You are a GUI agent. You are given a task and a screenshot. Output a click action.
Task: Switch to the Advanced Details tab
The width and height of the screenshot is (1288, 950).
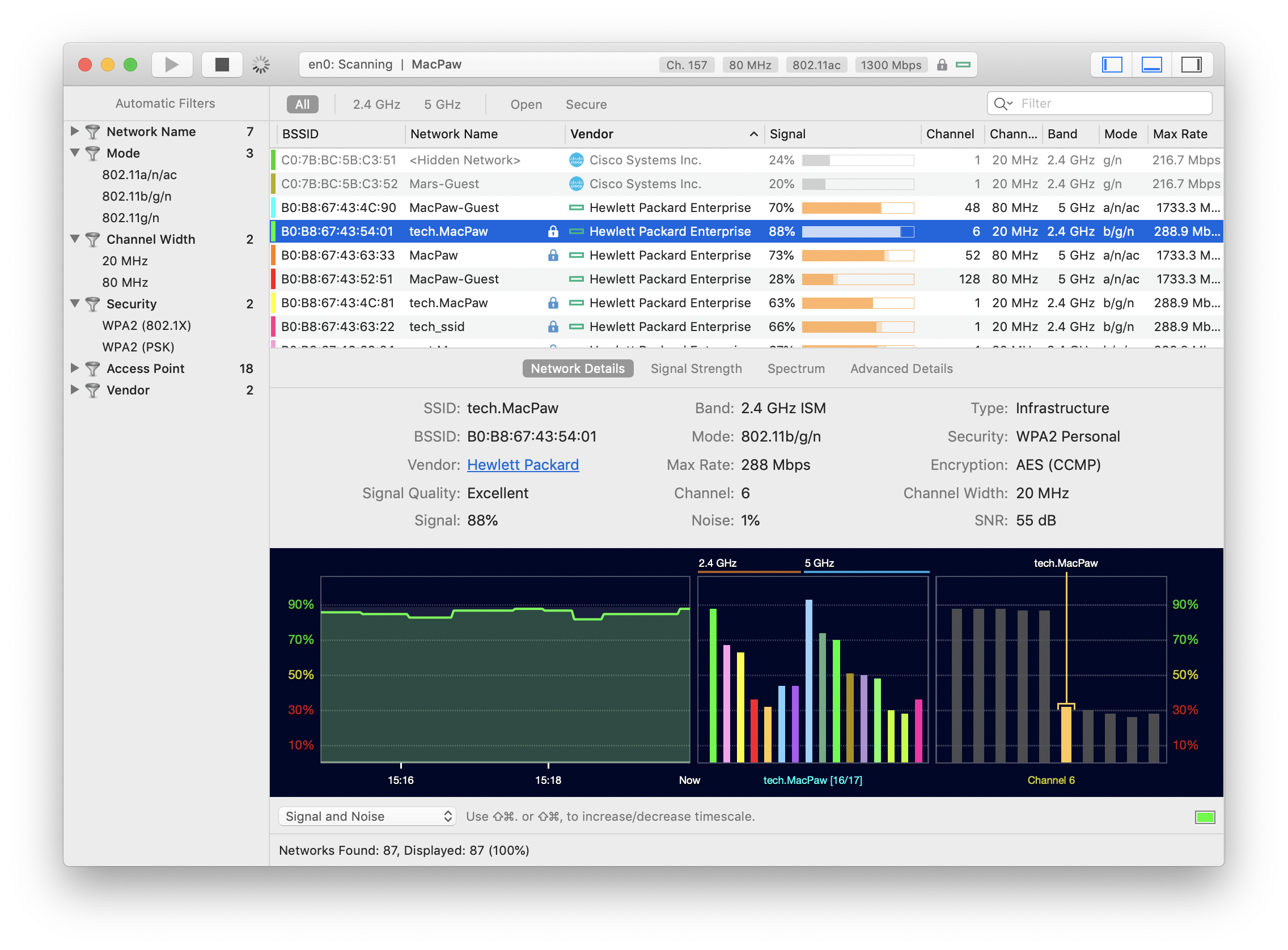point(901,368)
